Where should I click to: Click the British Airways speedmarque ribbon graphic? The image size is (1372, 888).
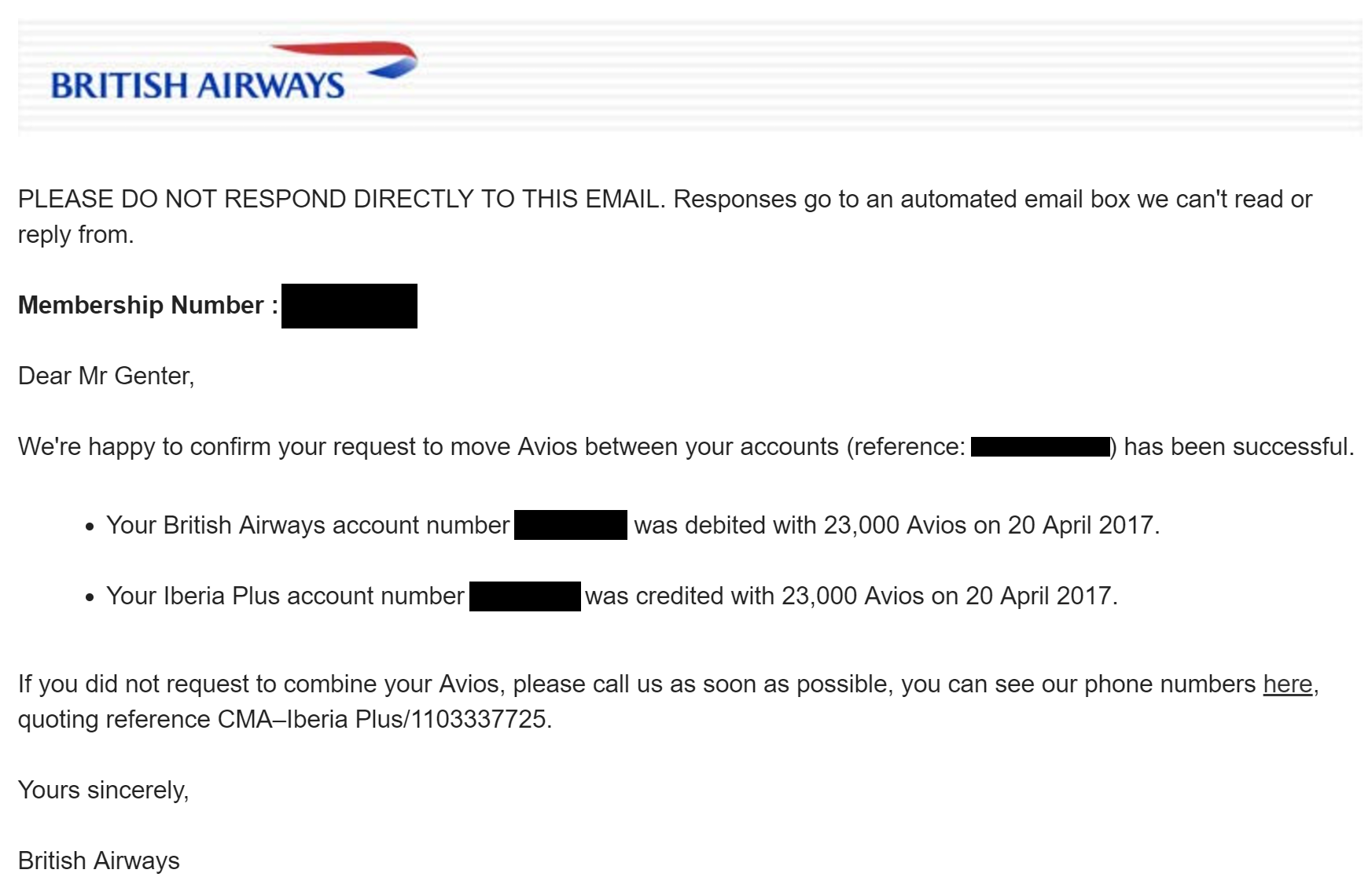tap(344, 59)
